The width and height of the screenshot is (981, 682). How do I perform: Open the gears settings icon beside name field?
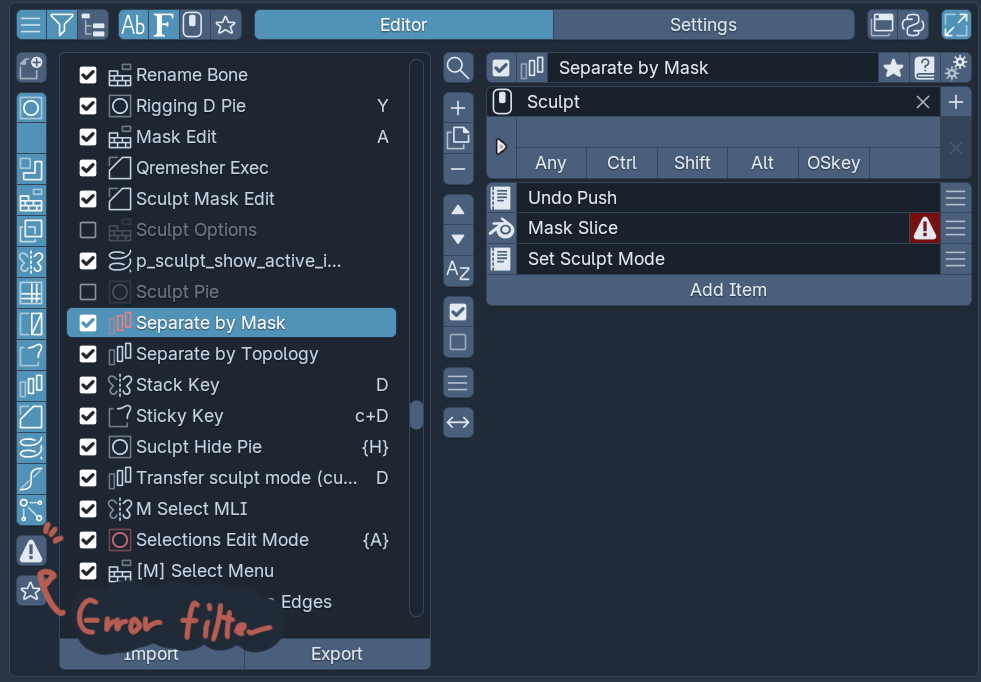(955, 68)
